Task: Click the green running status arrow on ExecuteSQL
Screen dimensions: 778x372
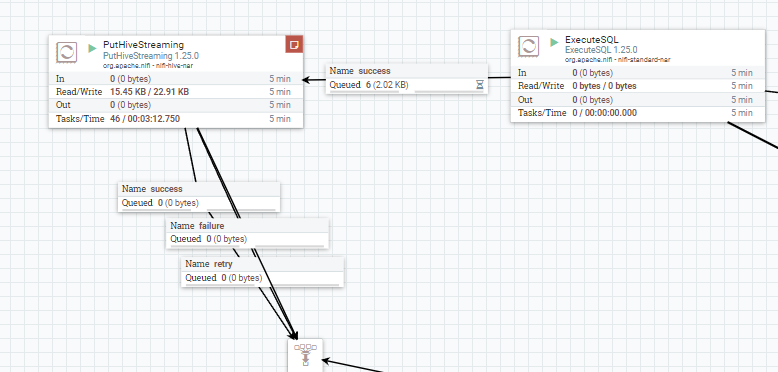Action: (x=554, y=43)
